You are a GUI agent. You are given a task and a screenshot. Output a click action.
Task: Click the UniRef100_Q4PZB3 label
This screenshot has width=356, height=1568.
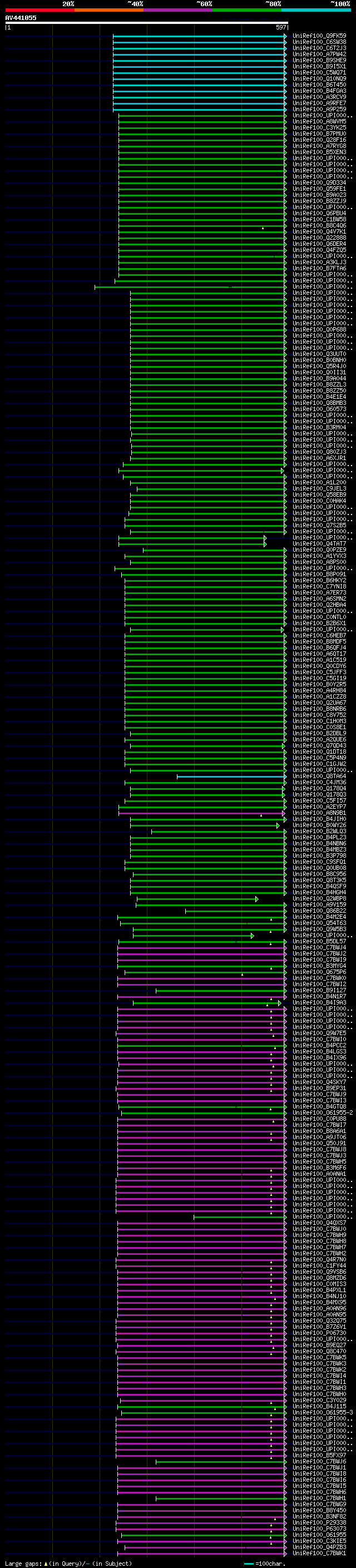pos(319,1547)
